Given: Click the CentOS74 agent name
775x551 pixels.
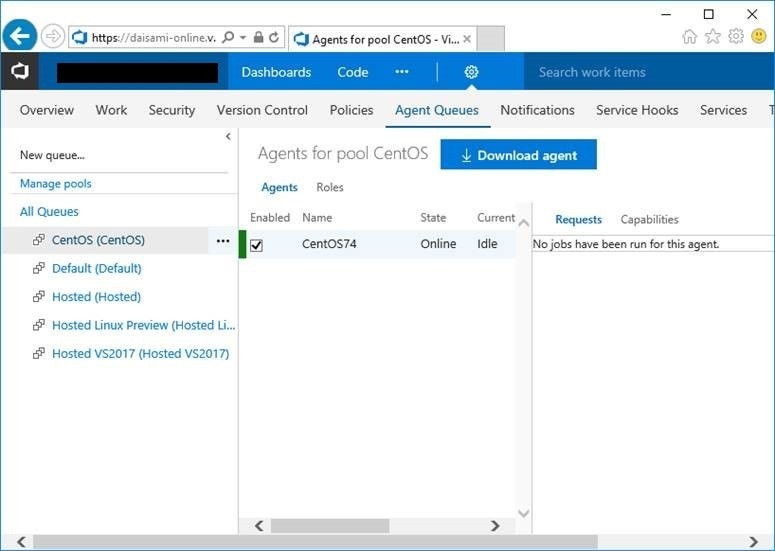Looking at the screenshot, I should click(x=329, y=244).
